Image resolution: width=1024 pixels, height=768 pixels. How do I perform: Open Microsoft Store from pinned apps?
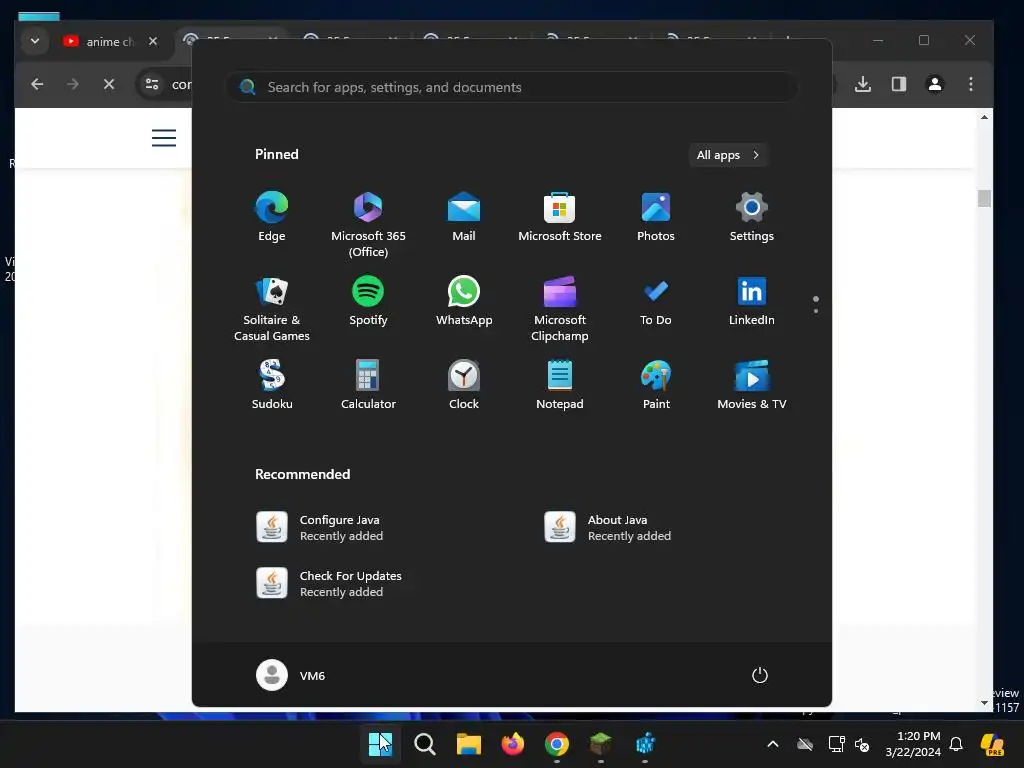560,216
